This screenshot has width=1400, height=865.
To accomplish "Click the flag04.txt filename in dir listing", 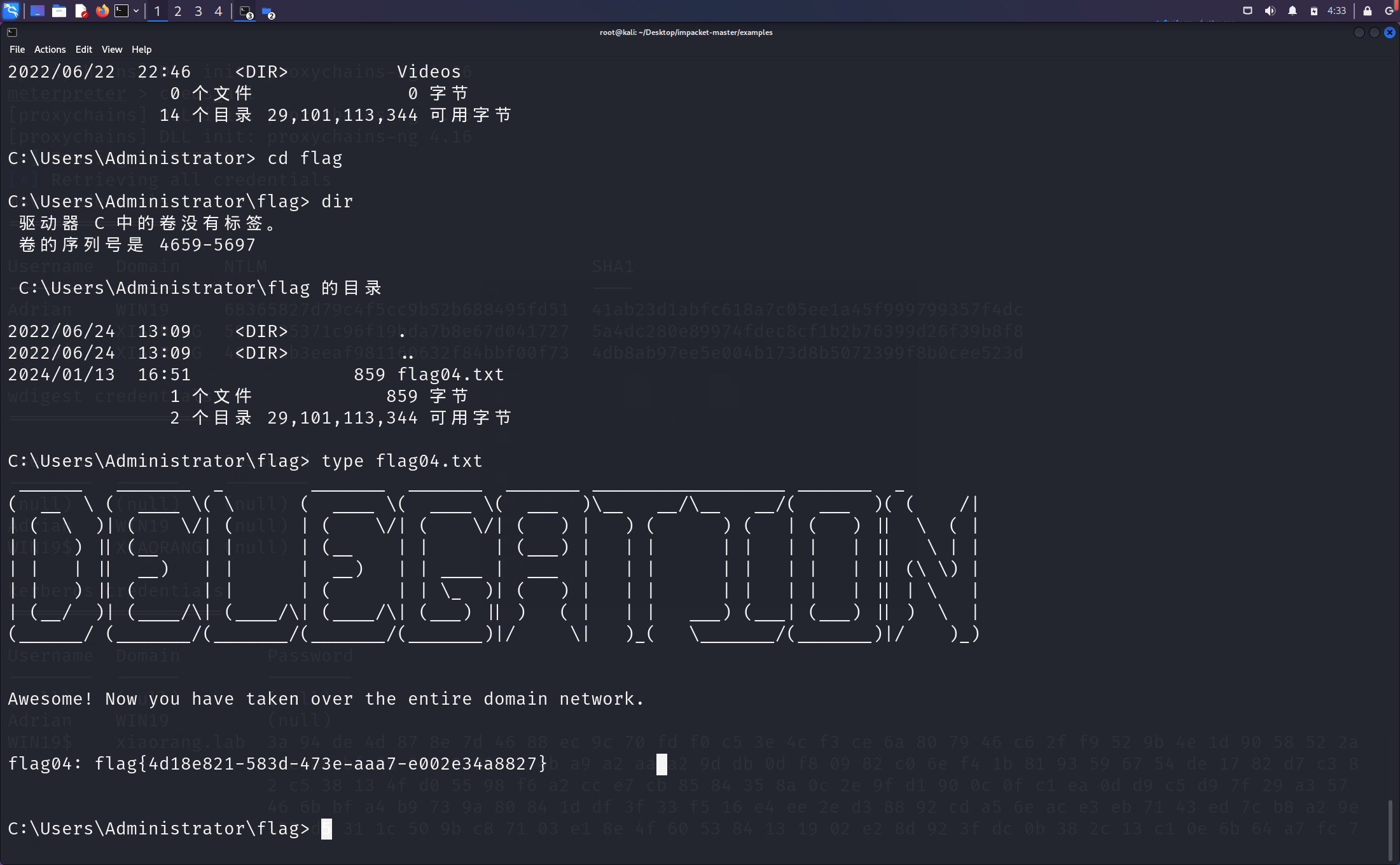I will [x=451, y=375].
